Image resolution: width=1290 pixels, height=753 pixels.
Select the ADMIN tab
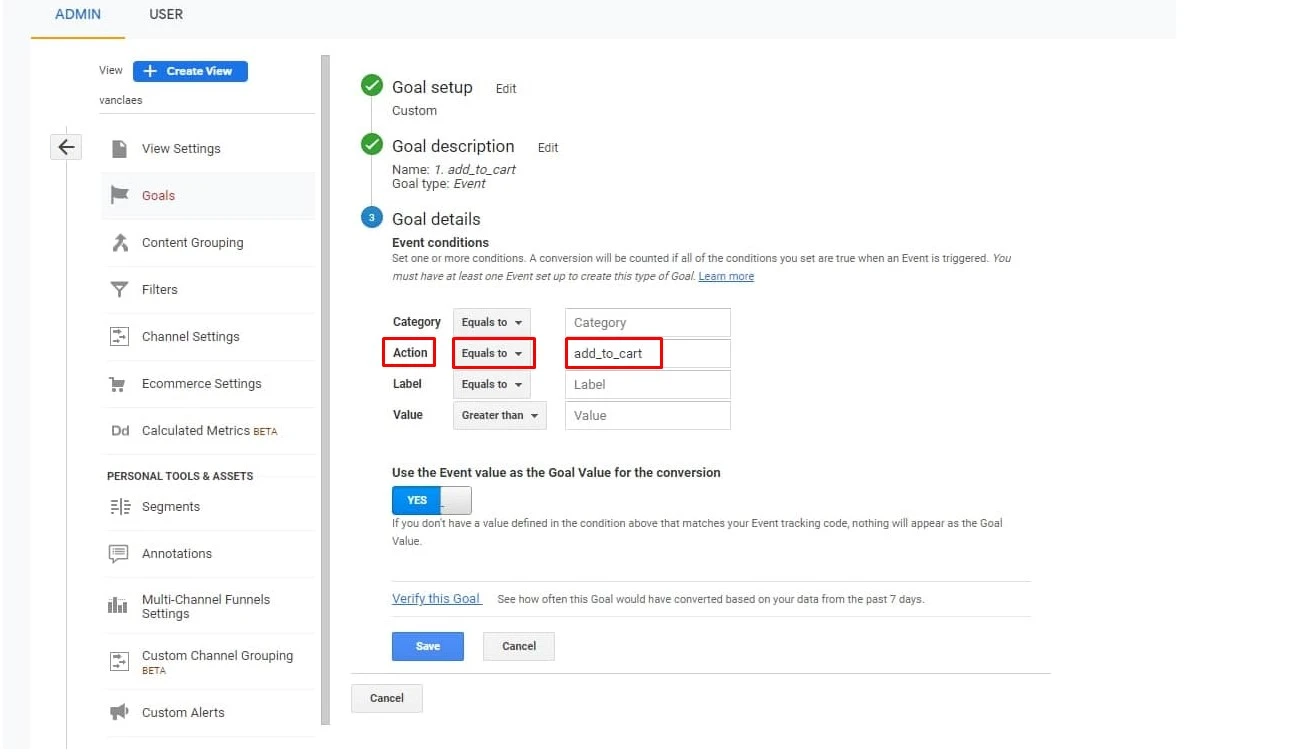point(77,14)
